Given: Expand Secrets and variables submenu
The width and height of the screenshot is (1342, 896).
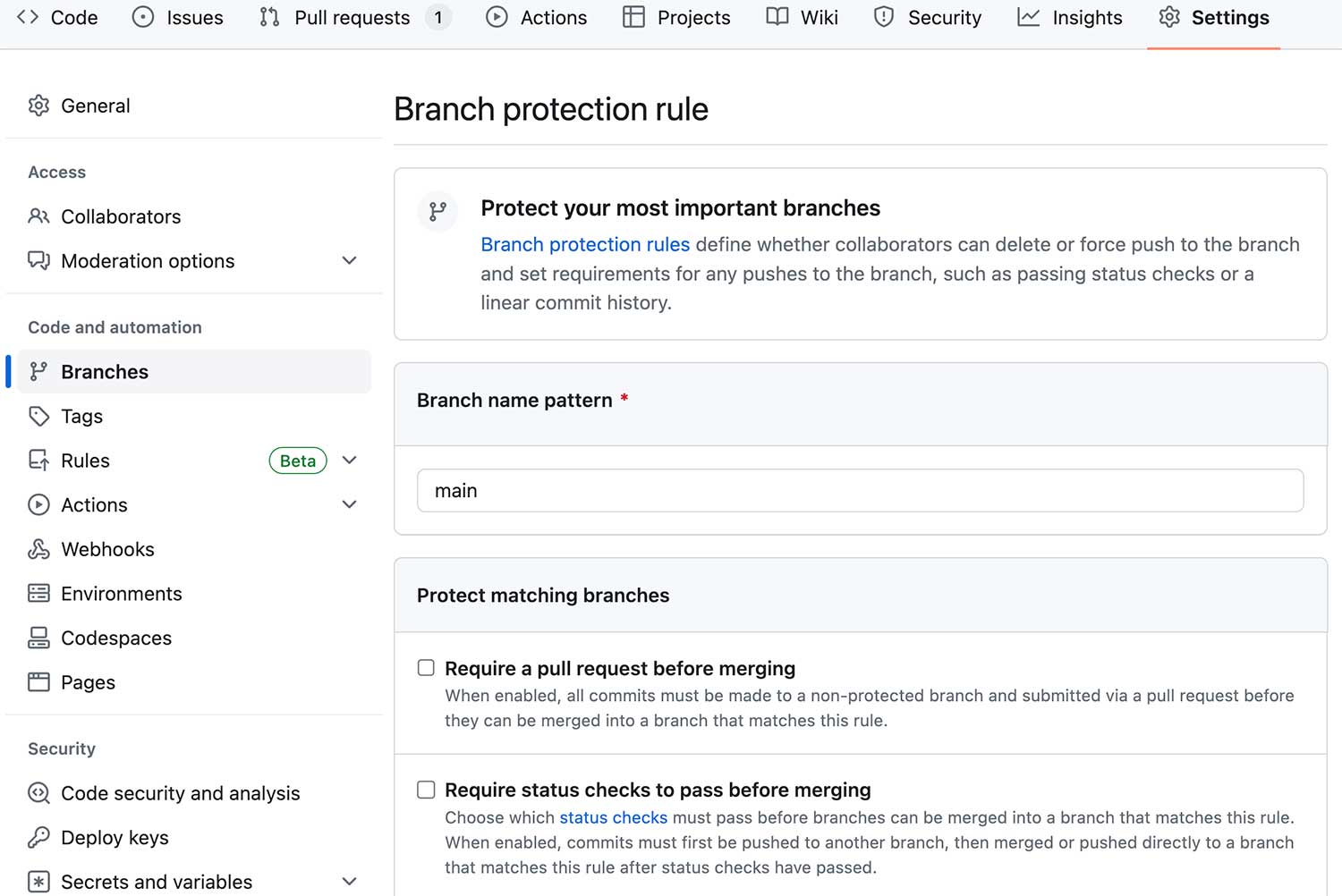Looking at the screenshot, I should [x=350, y=882].
